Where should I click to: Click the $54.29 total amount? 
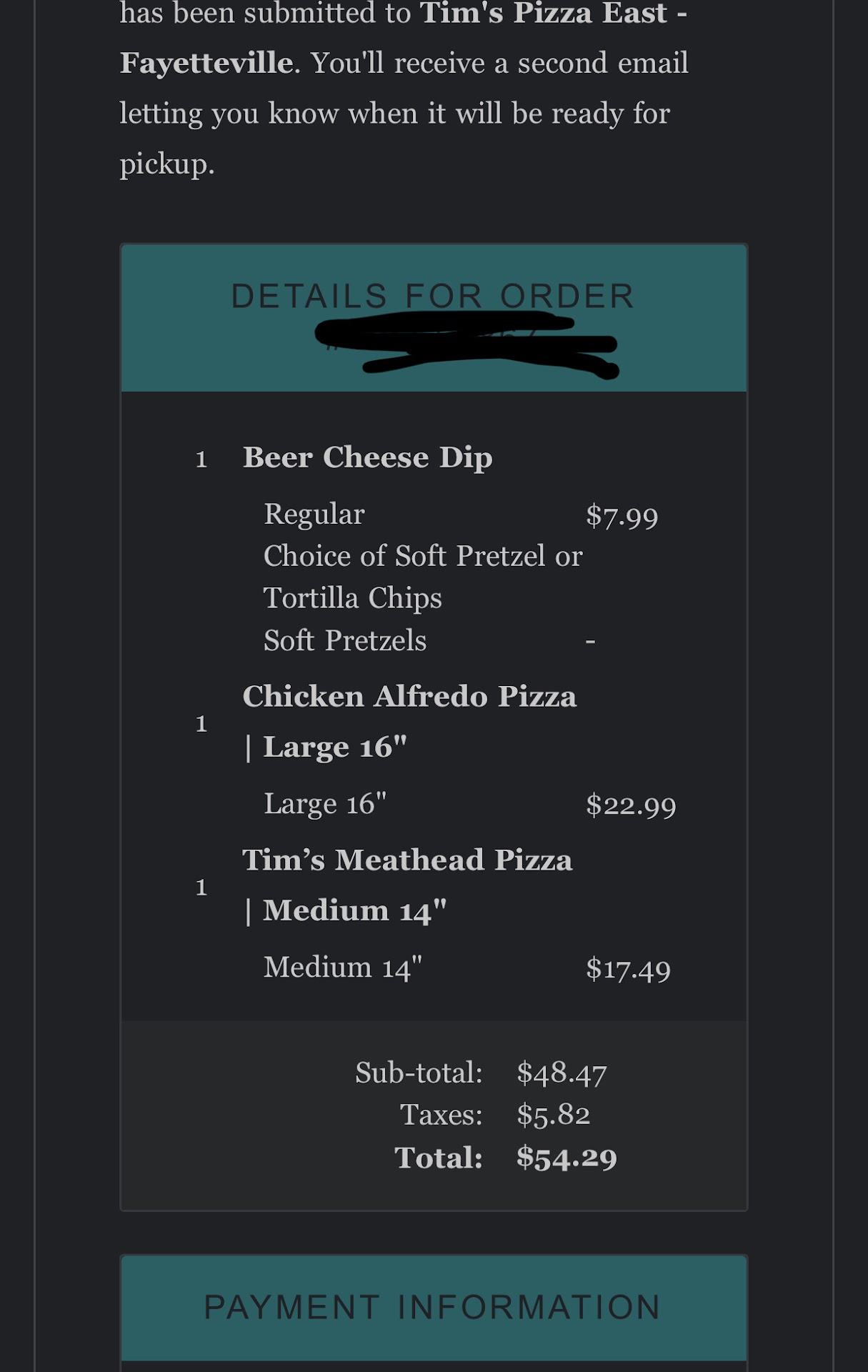coord(567,1158)
